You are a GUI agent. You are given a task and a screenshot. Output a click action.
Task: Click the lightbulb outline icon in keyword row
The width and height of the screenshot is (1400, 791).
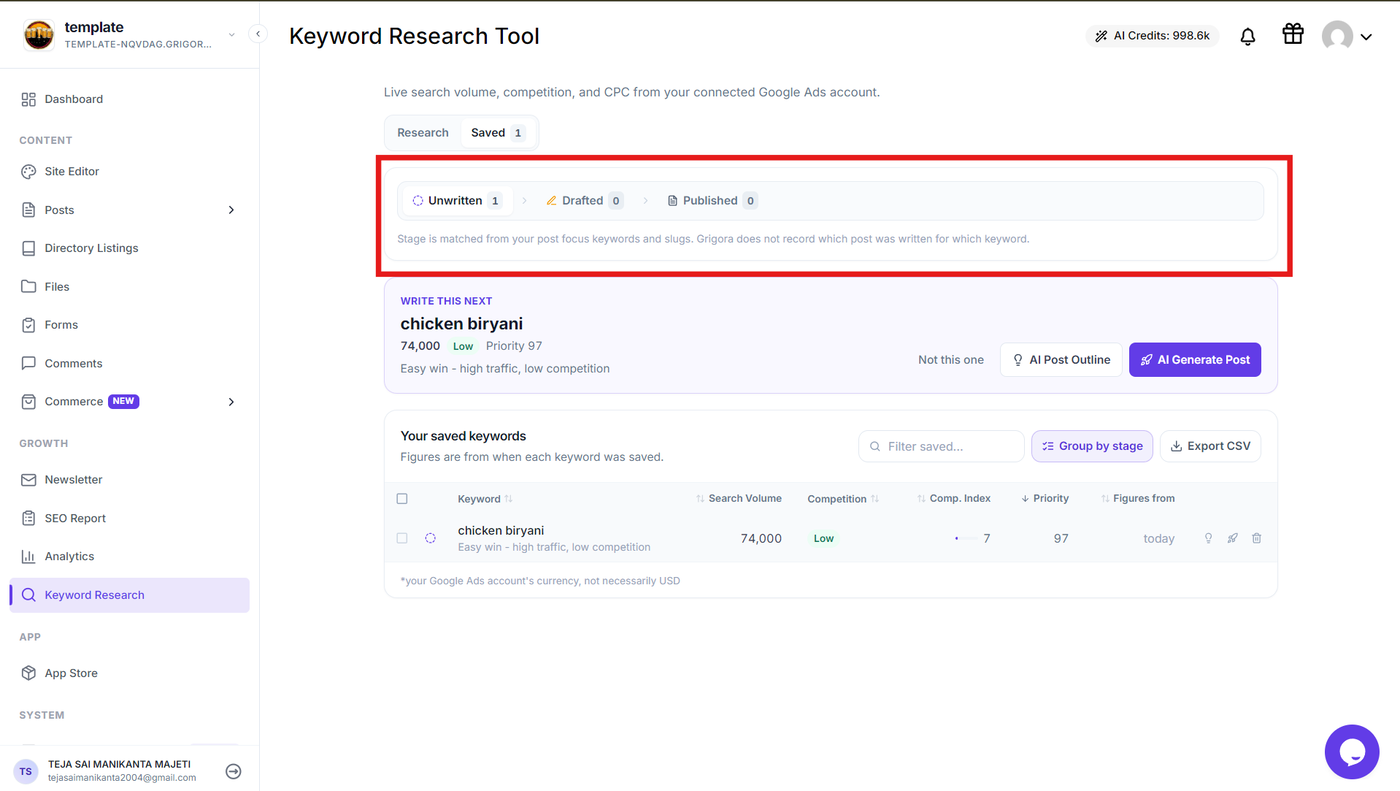tap(1208, 538)
